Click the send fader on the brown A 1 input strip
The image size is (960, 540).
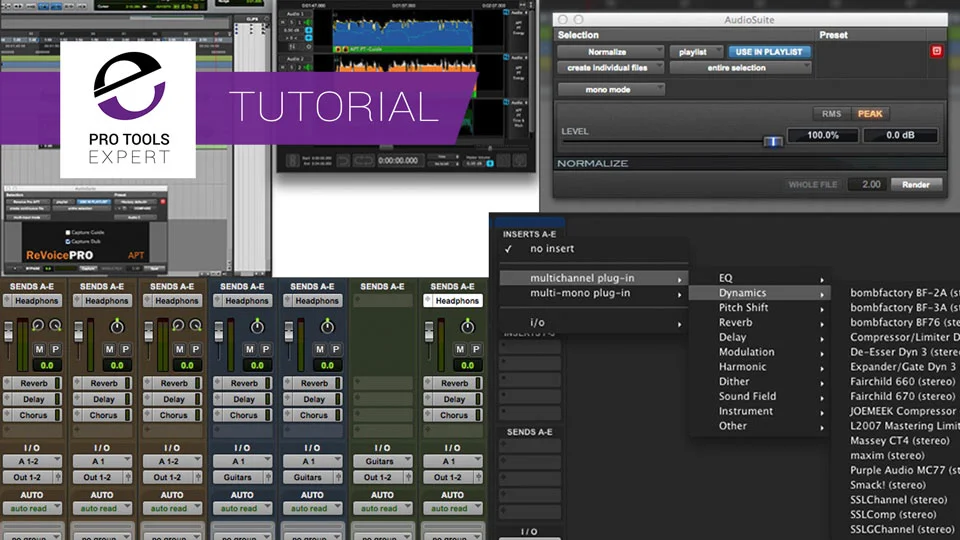78,332
